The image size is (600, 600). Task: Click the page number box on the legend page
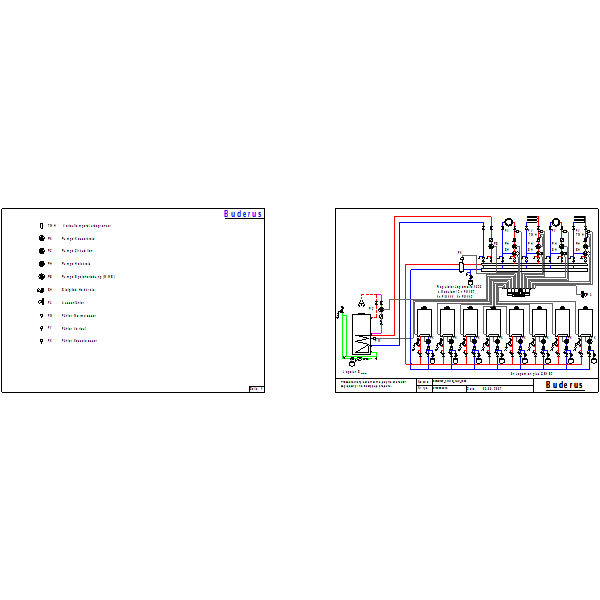click(256, 389)
